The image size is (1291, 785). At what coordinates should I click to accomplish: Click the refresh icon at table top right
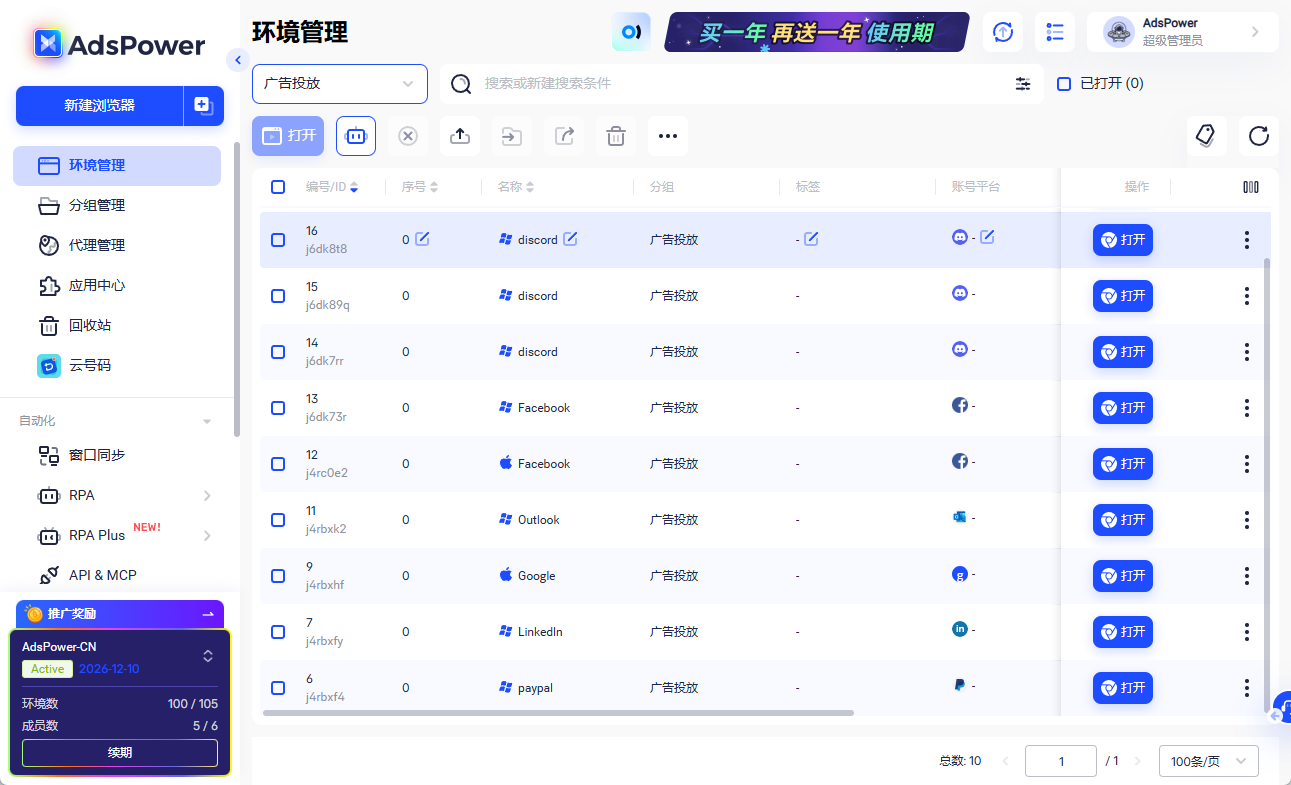[x=1259, y=135]
